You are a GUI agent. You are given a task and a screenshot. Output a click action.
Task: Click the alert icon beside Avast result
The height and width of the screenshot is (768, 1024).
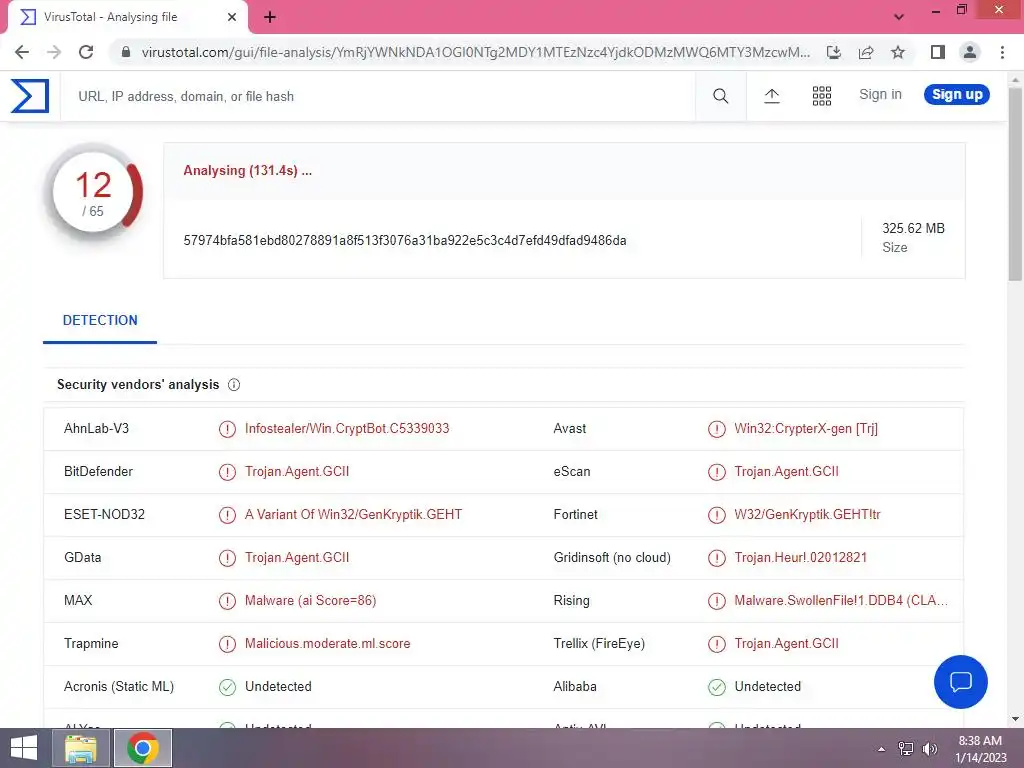pyautogui.click(x=716, y=429)
